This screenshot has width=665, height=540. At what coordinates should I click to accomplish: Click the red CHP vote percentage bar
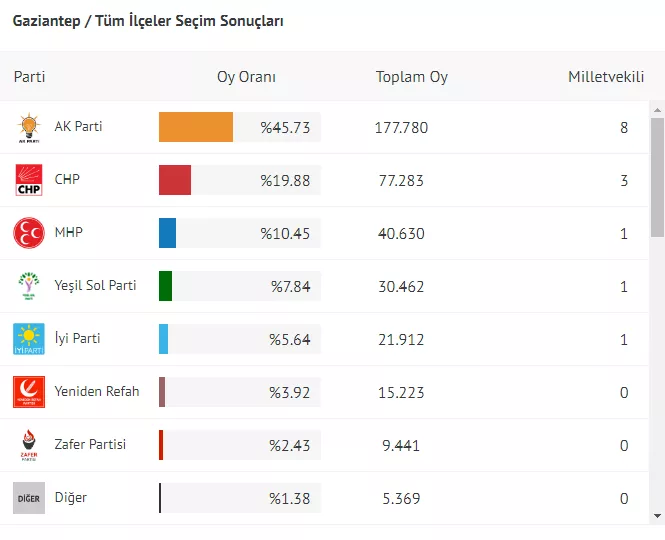[x=175, y=180]
